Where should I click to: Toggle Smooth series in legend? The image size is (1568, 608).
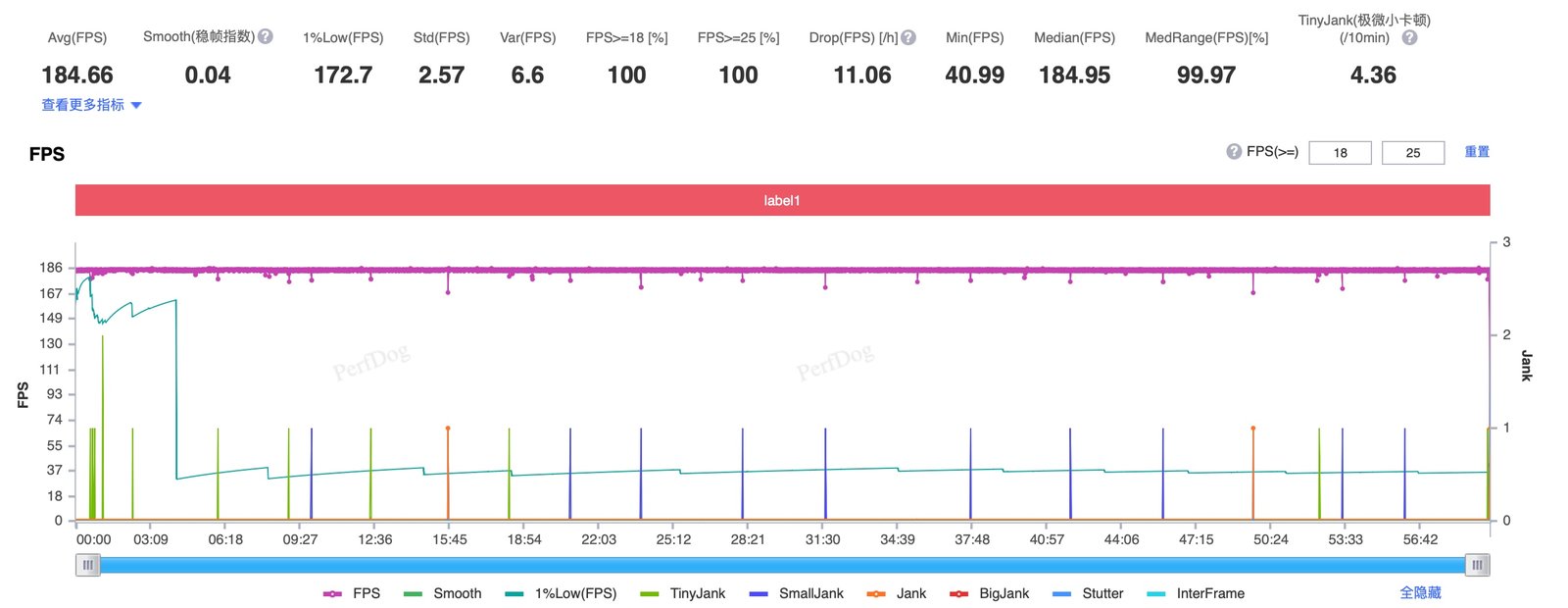pyautogui.click(x=442, y=593)
